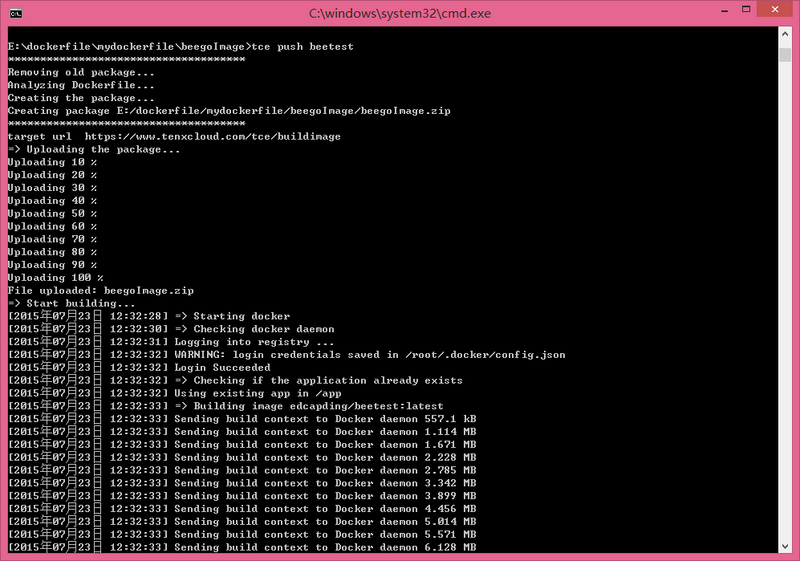Image resolution: width=800 pixels, height=561 pixels.
Task: Click 'Uploading 70 %' line
Action: point(52,239)
